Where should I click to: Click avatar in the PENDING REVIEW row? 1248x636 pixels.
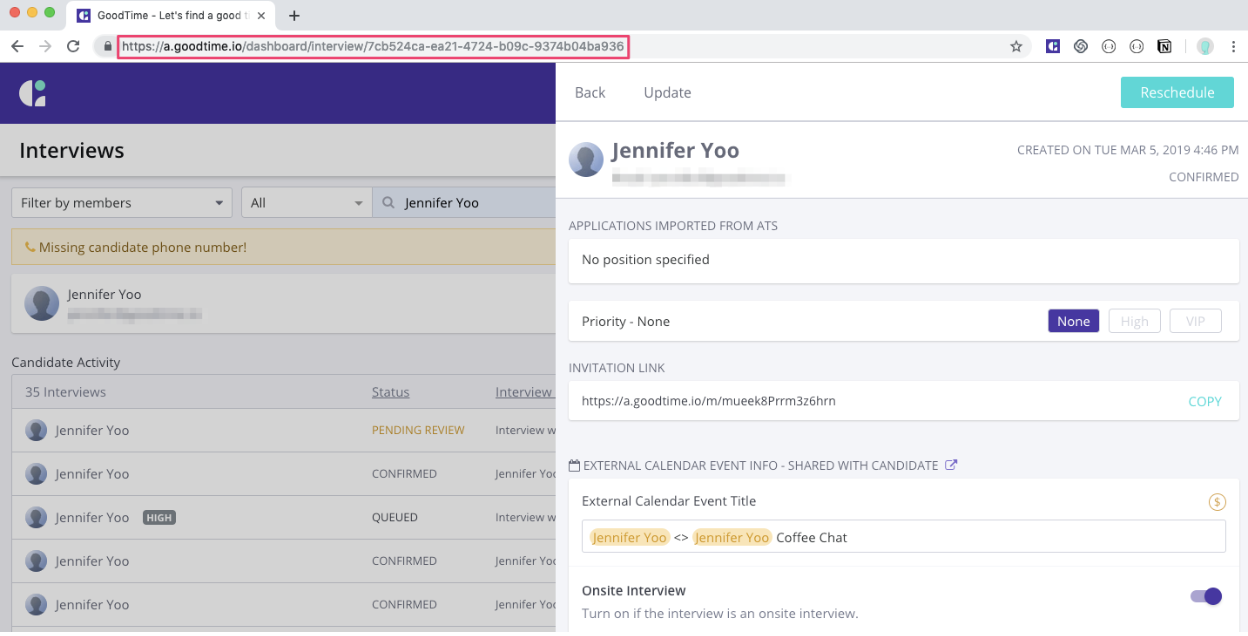click(x=36, y=430)
